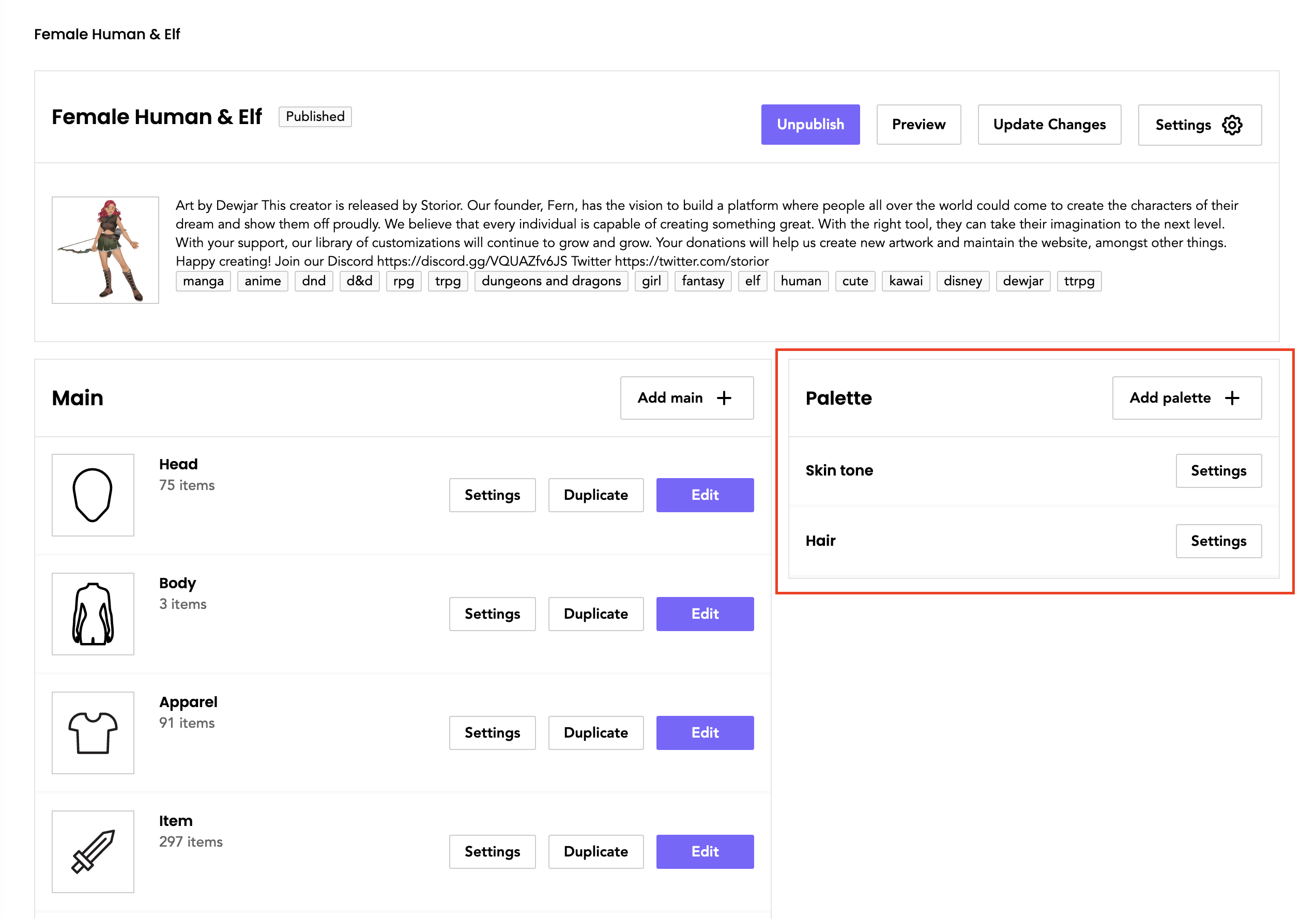Click the Published status badge

315,116
